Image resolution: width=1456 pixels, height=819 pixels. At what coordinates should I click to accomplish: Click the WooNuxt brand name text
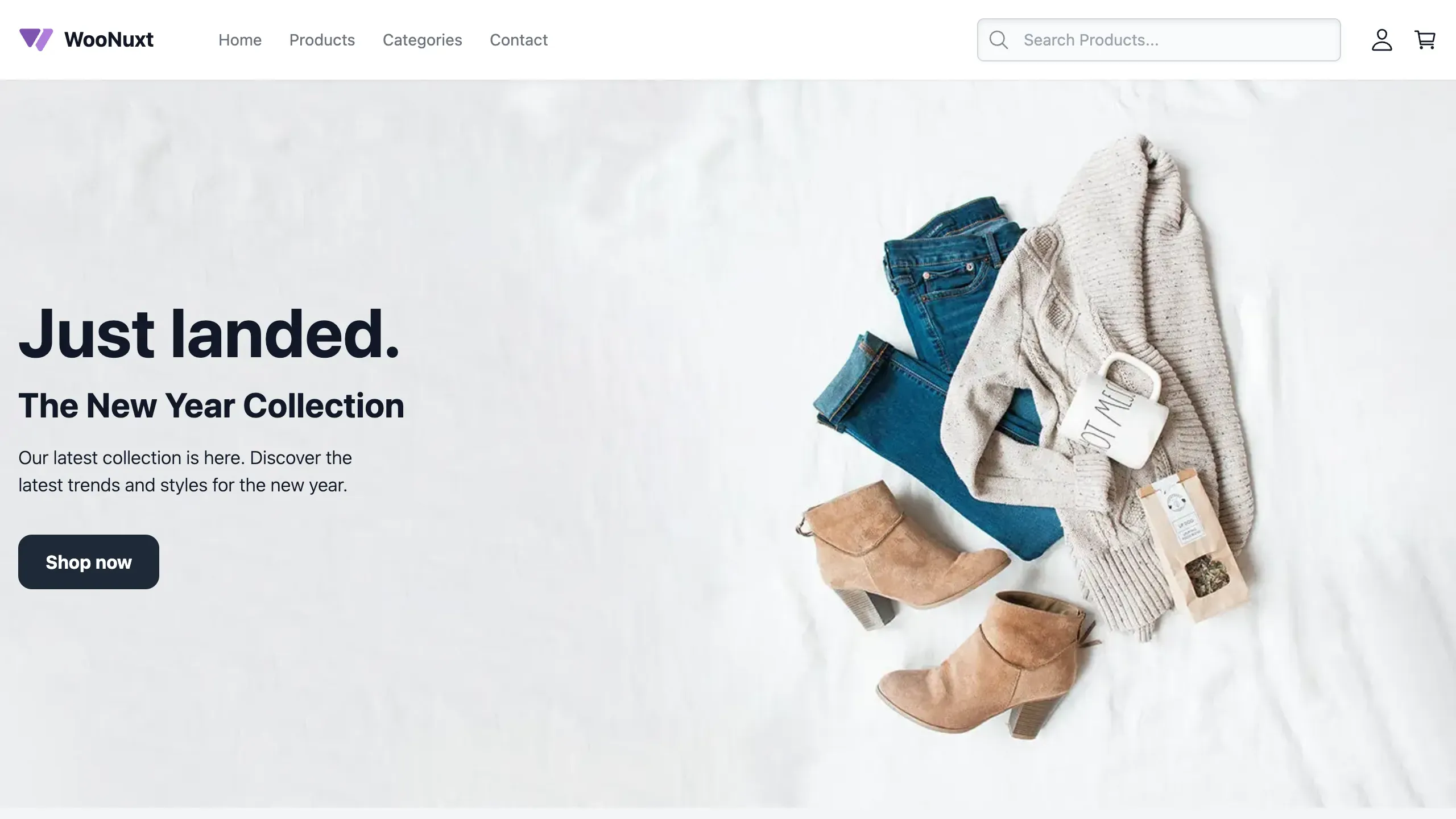[x=109, y=40]
